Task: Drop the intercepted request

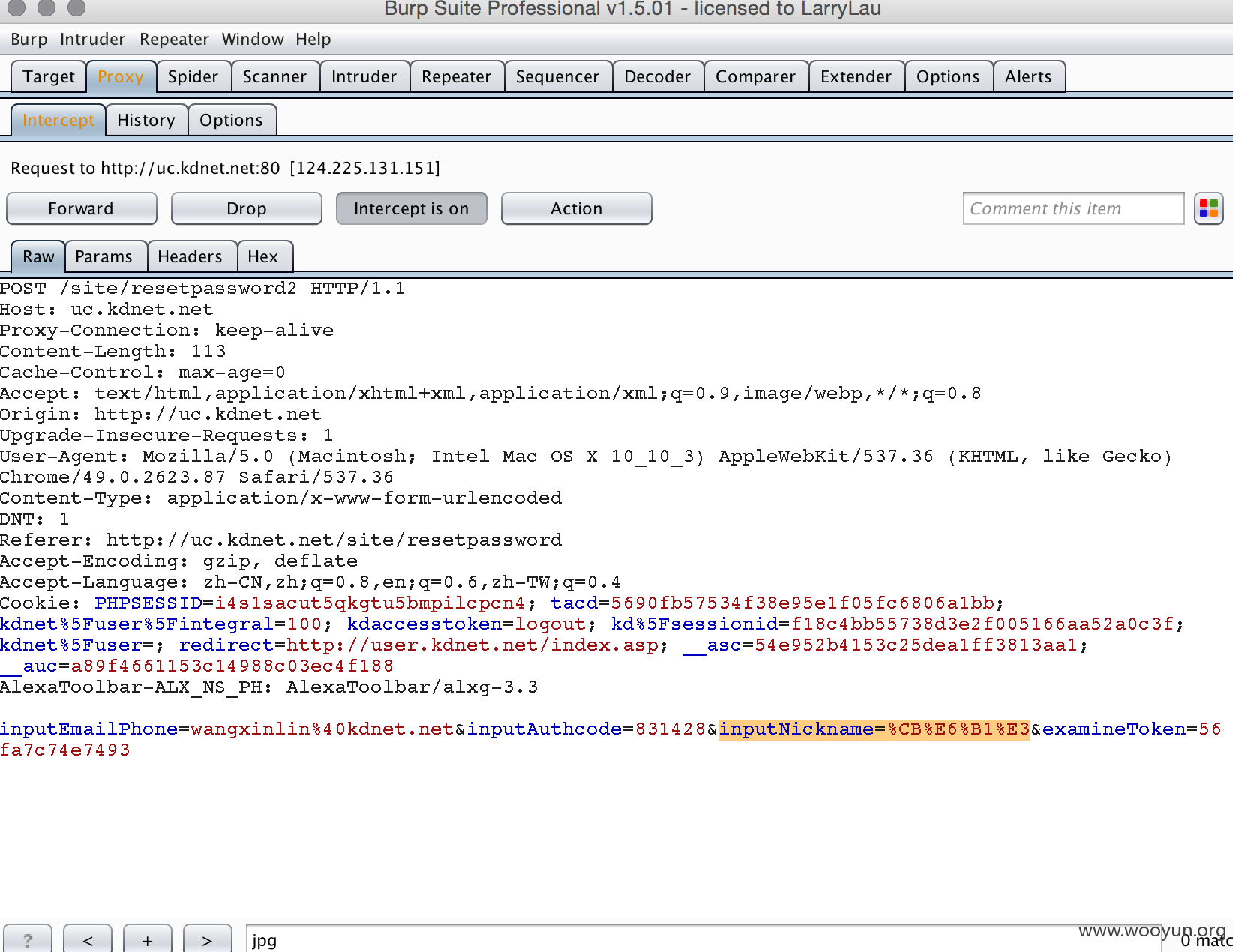Action: tap(246, 208)
